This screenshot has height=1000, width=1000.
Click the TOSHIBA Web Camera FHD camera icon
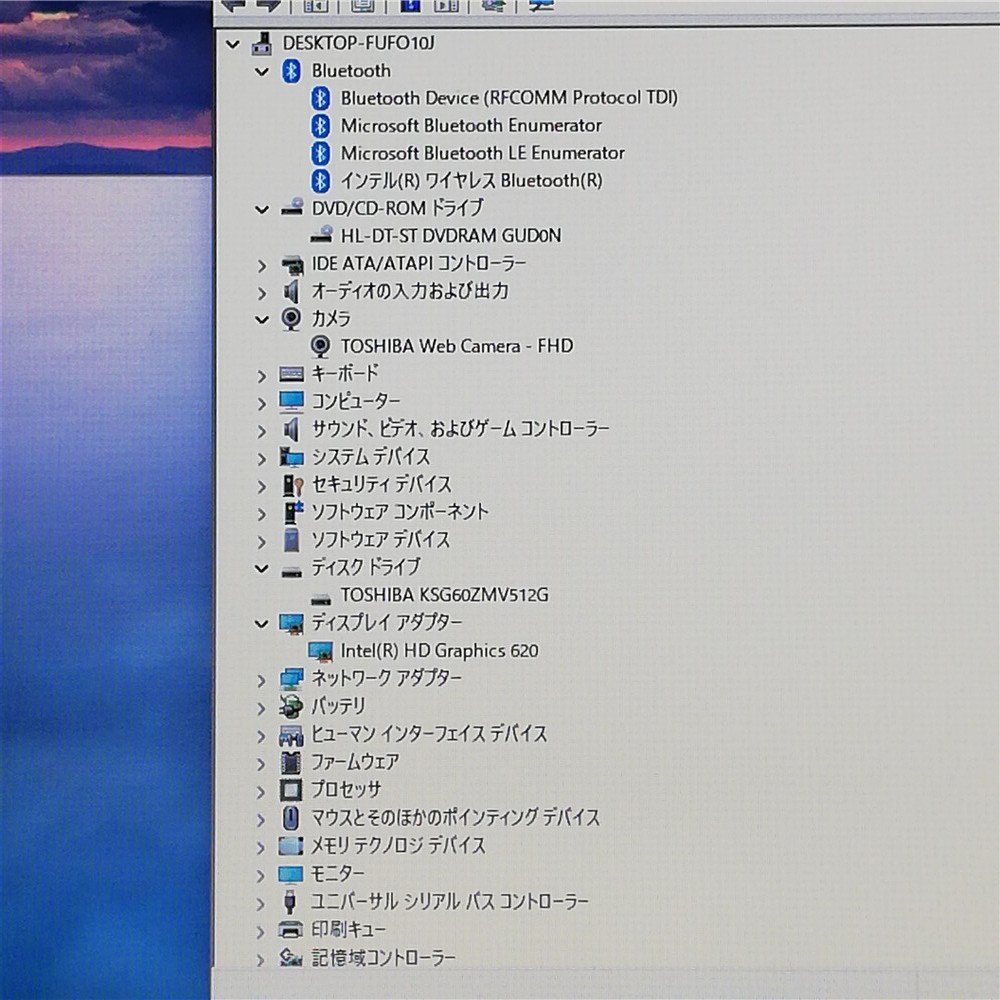320,346
